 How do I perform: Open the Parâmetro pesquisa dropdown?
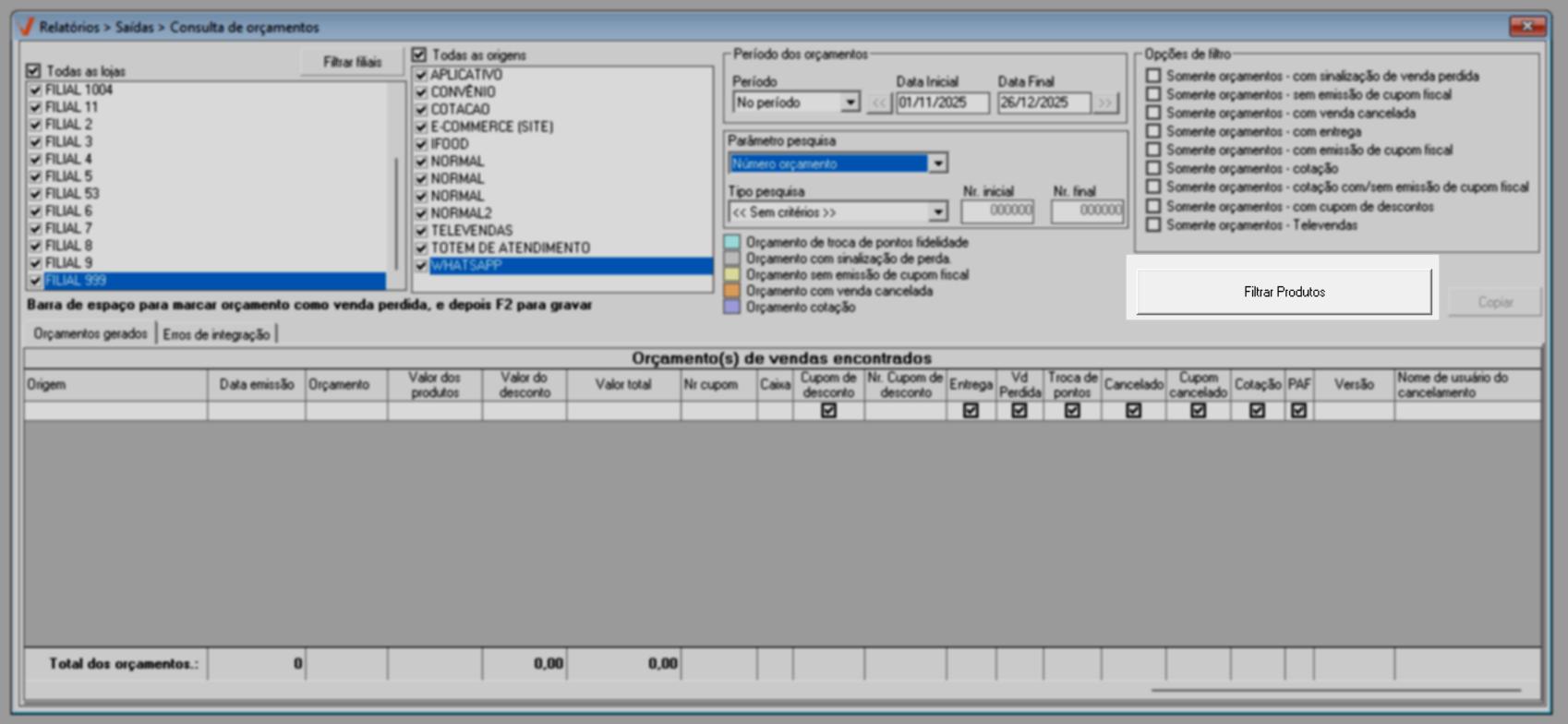(938, 164)
